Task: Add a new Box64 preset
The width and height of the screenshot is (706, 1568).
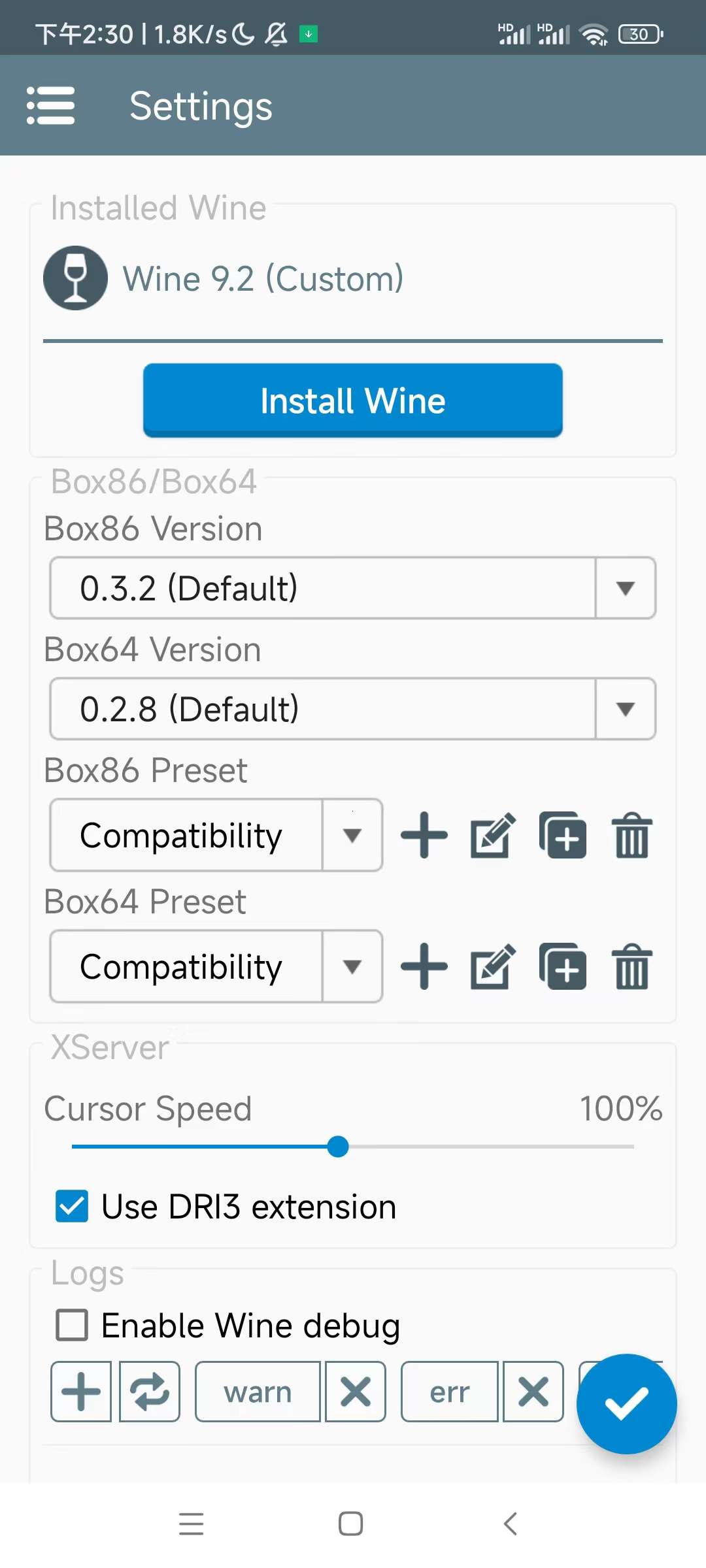Action: click(424, 966)
